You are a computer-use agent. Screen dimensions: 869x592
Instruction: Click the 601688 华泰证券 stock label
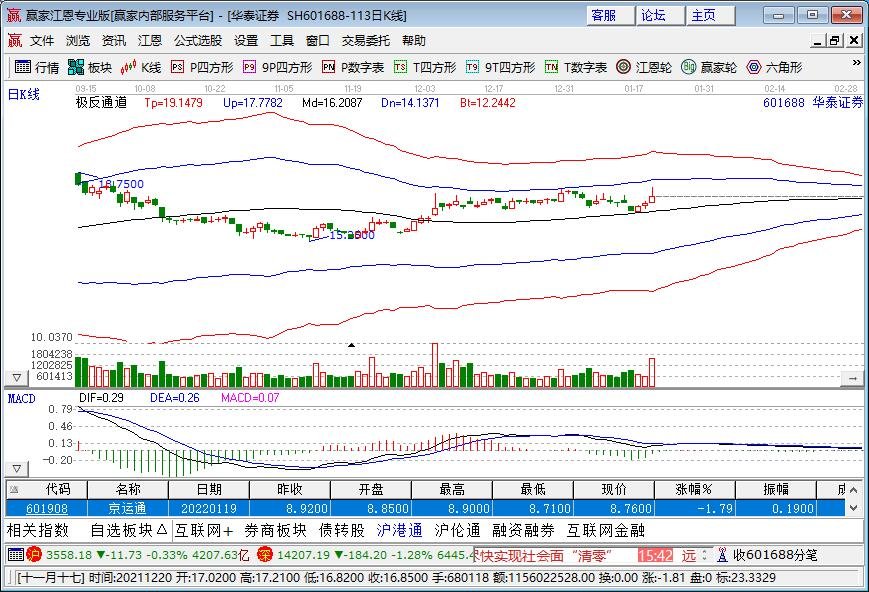pos(813,103)
